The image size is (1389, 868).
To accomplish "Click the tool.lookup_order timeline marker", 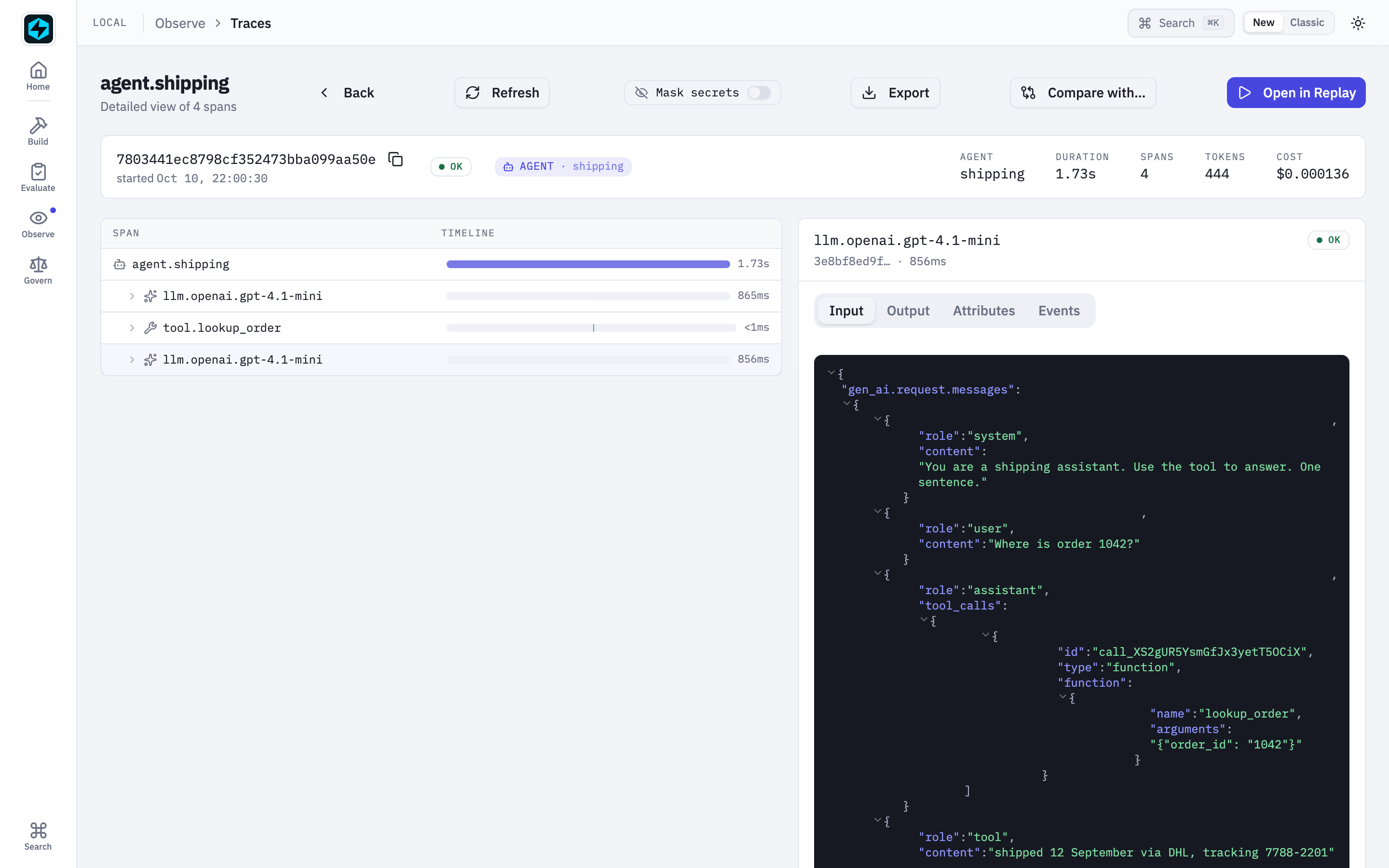I will point(594,328).
